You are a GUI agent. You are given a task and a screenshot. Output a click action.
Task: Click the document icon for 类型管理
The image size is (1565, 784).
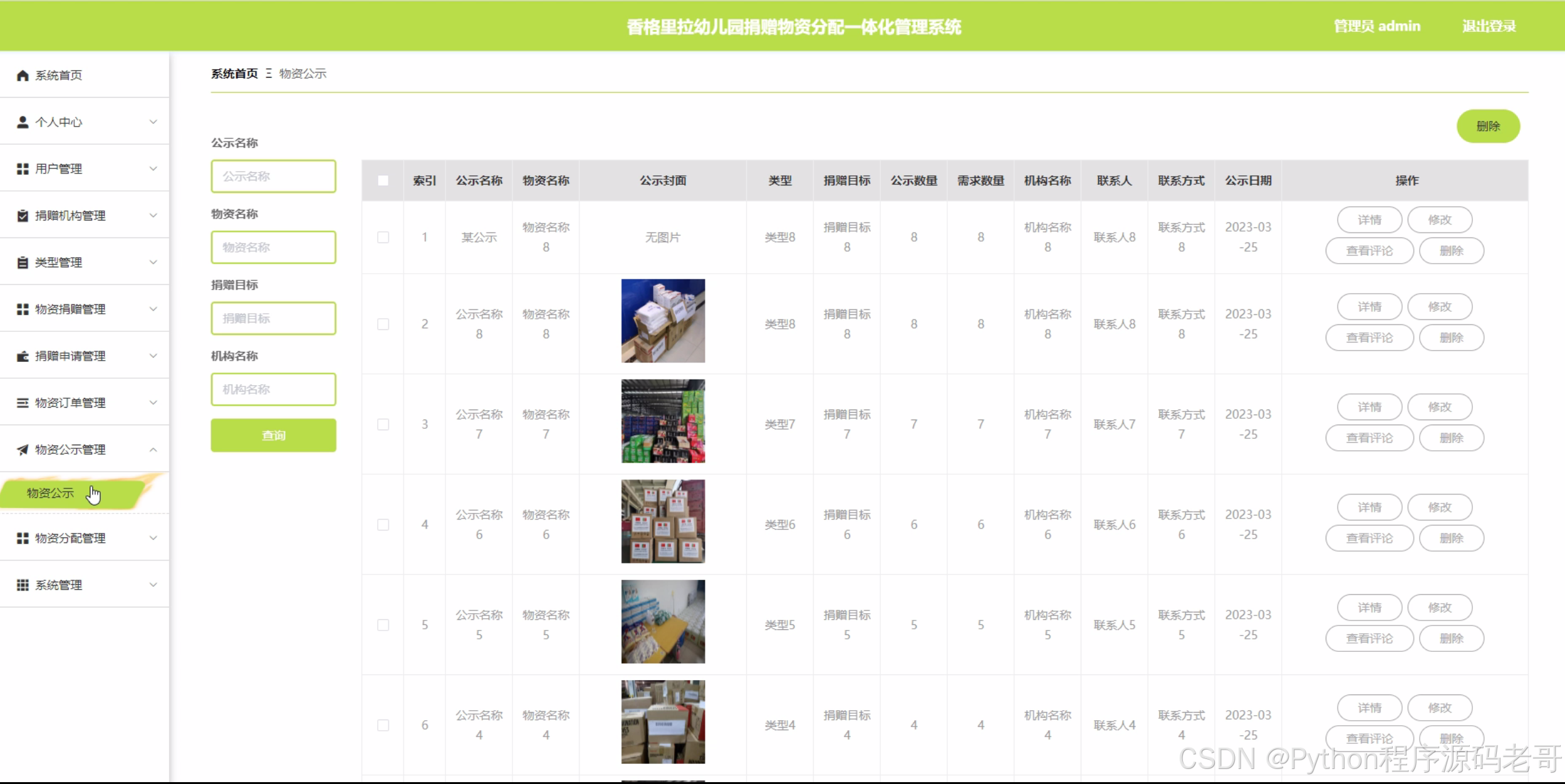point(23,262)
